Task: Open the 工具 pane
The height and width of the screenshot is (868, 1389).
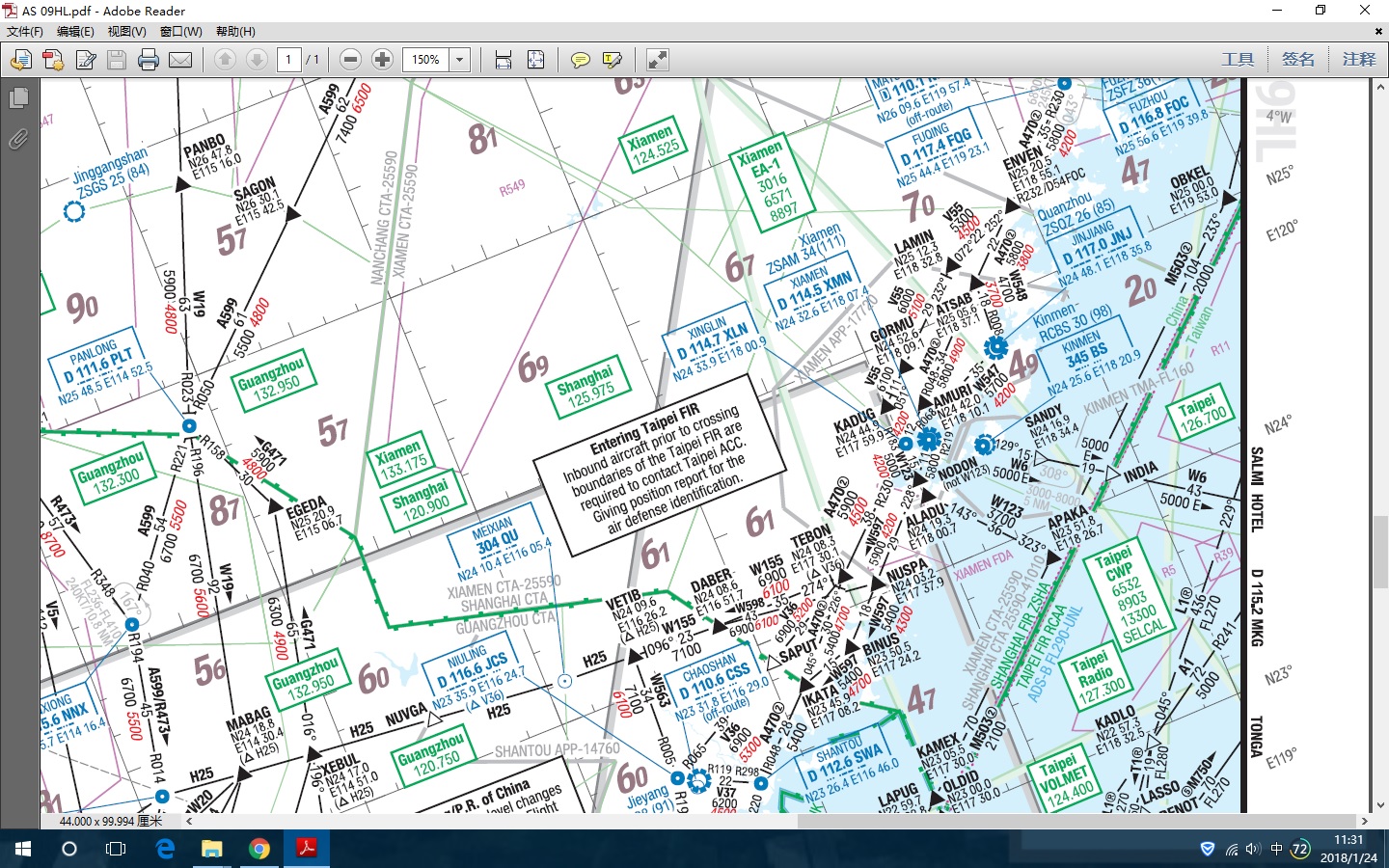Action: (x=1238, y=60)
